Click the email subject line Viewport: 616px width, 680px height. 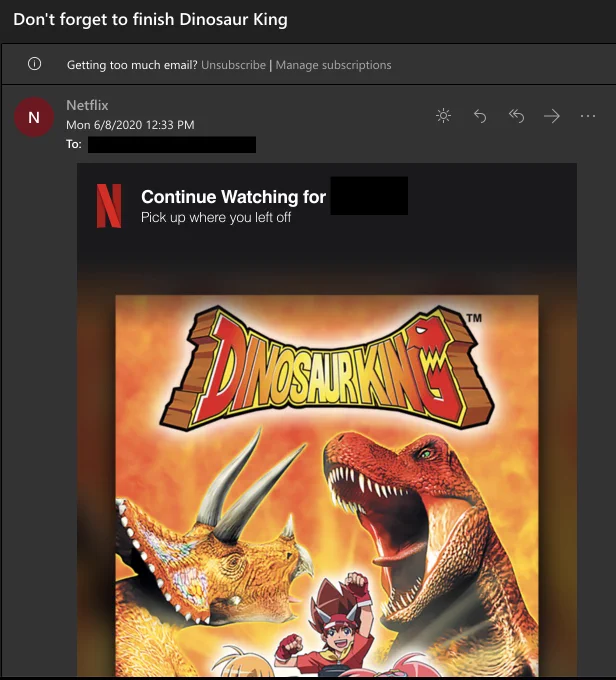(x=151, y=20)
